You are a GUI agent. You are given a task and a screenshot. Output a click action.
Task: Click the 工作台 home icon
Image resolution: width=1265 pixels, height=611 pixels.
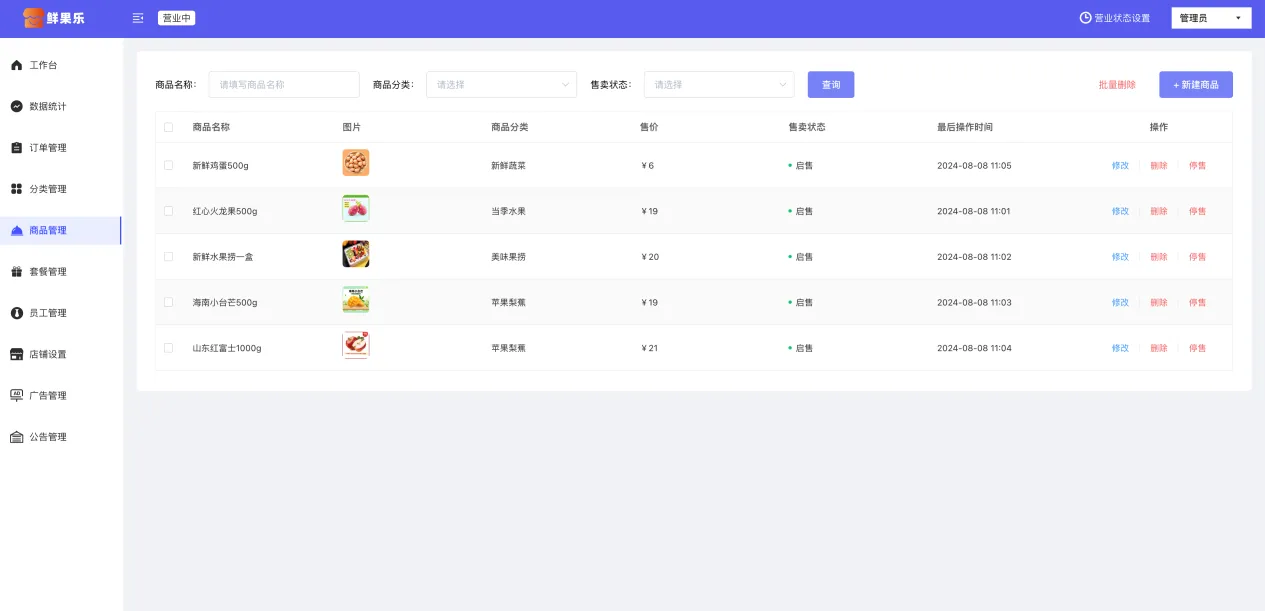pos(16,65)
